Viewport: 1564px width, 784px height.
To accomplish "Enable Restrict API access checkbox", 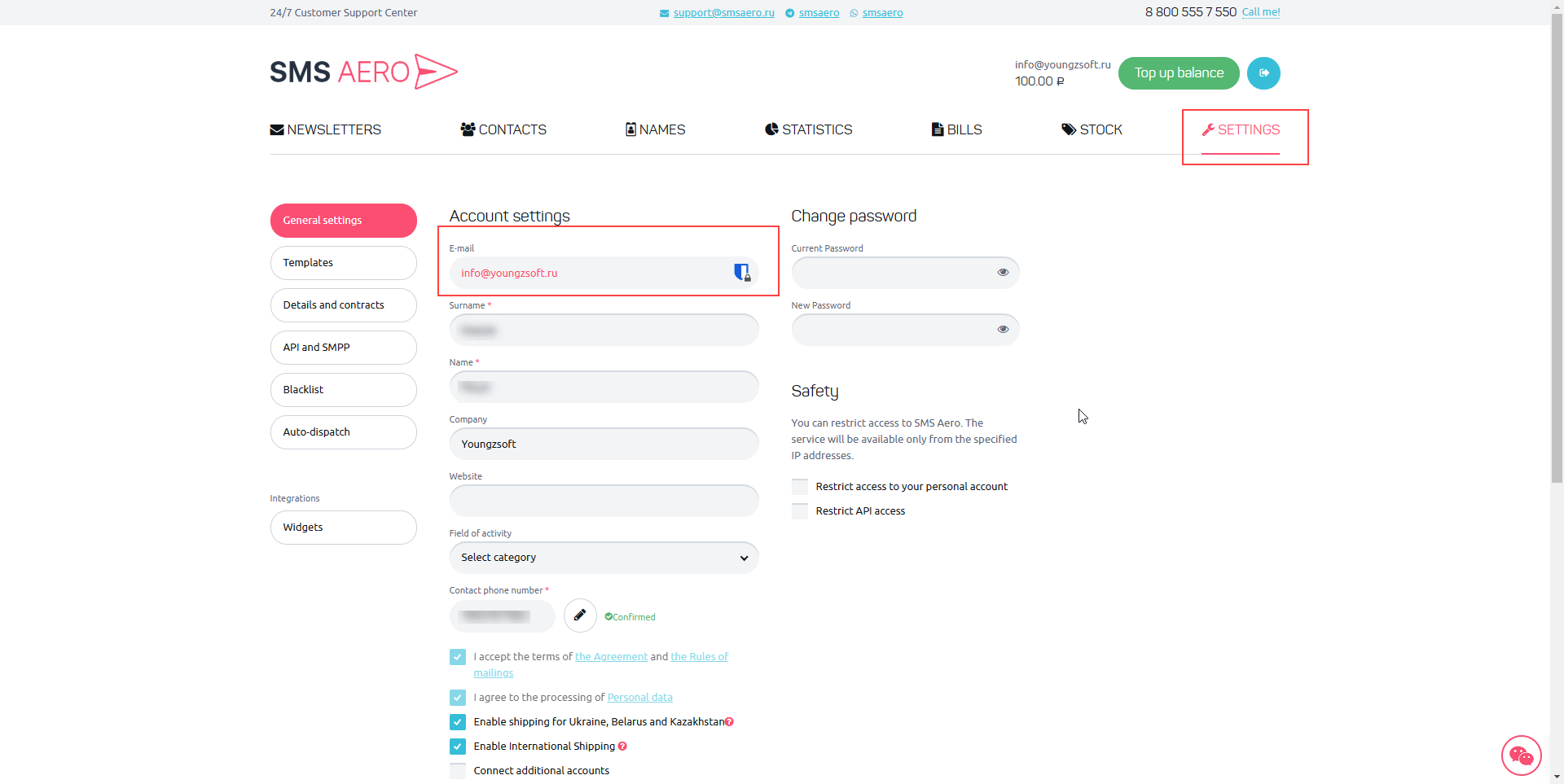I will 800,511.
